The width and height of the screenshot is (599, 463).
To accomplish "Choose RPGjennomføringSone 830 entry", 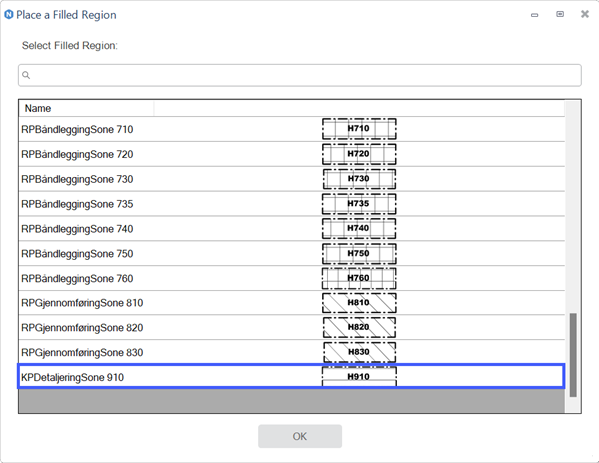I will (x=291, y=352).
